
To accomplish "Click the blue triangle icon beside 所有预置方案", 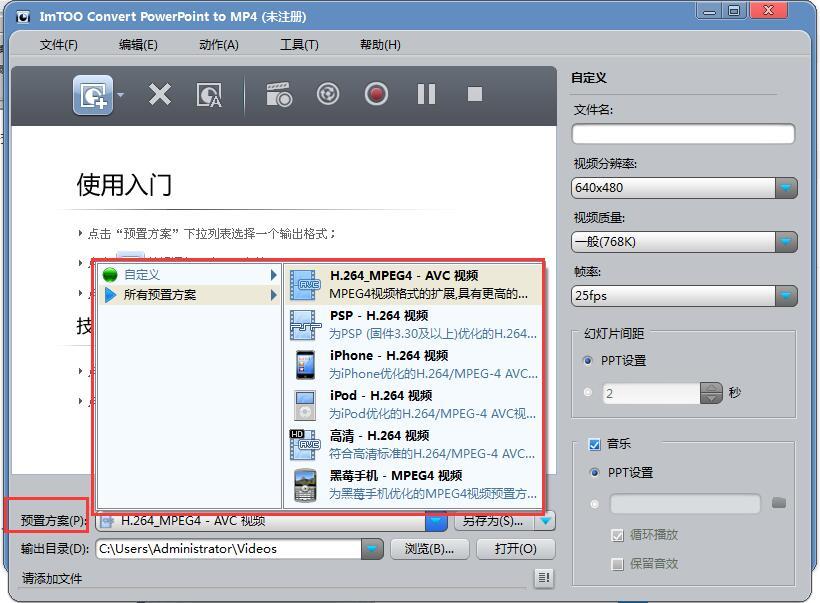I will tap(110, 295).
